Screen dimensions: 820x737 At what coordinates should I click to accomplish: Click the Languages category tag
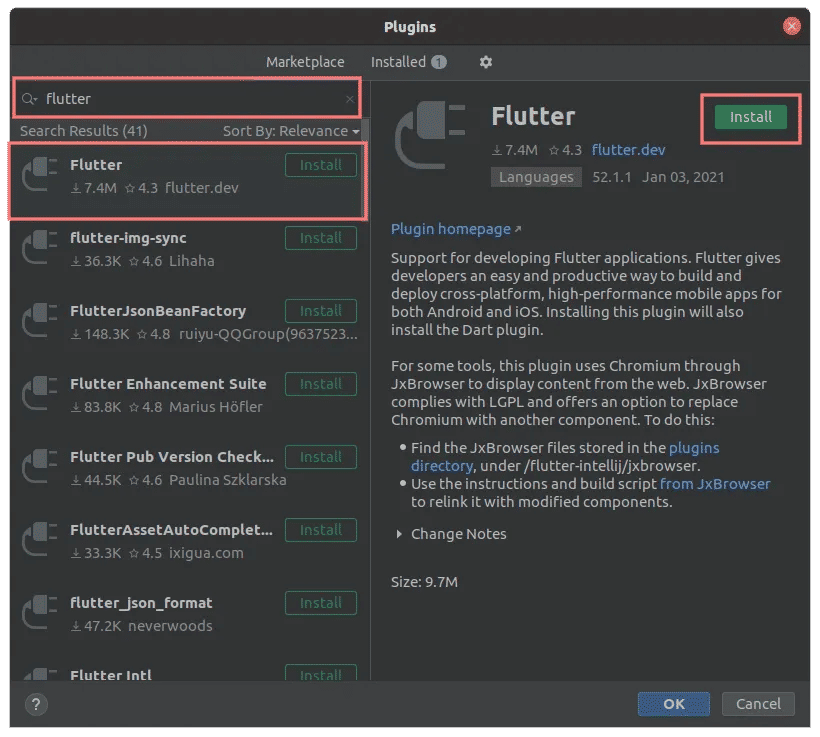[x=536, y=177]
